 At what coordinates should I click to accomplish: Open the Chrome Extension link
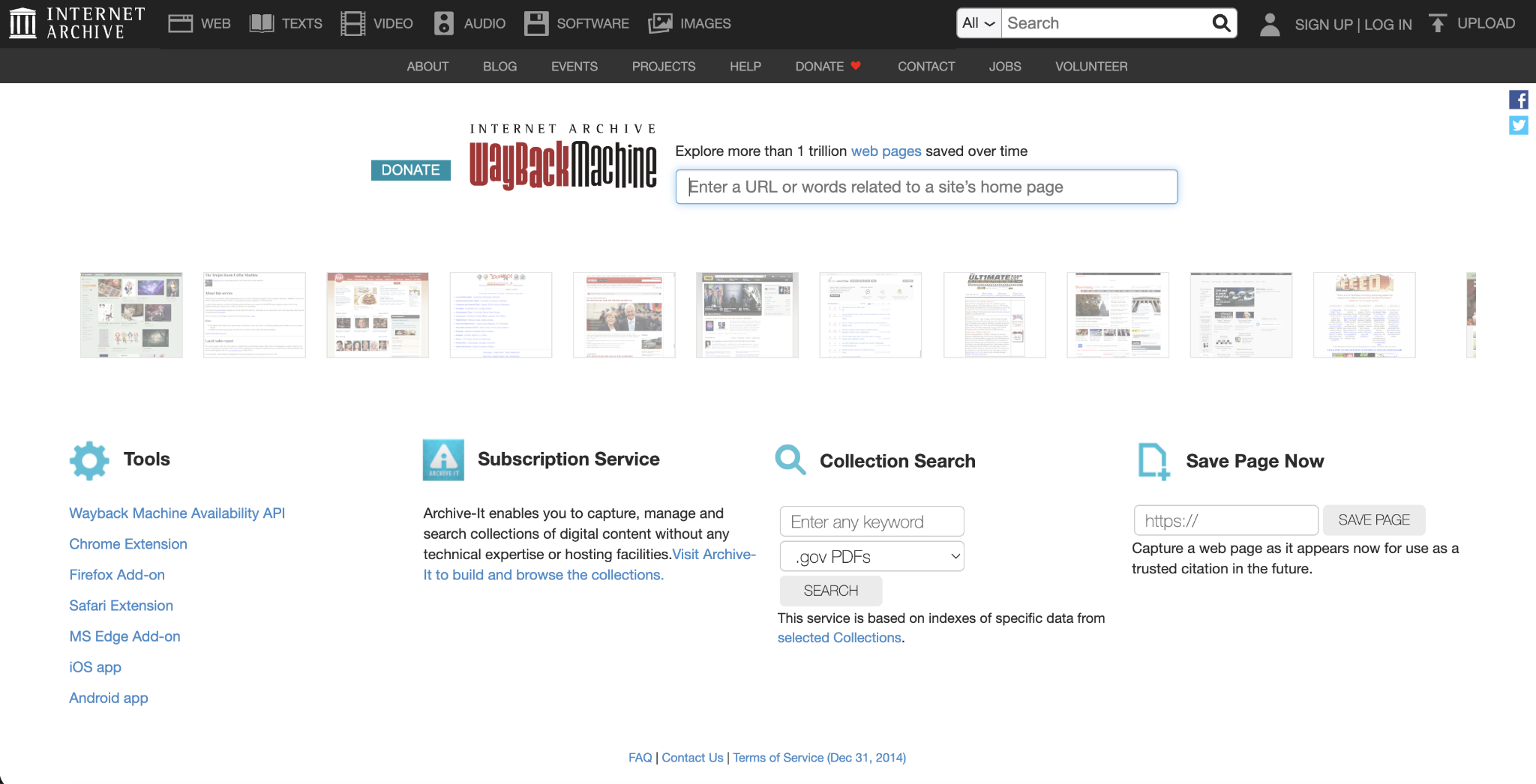(x=128, y=544)
